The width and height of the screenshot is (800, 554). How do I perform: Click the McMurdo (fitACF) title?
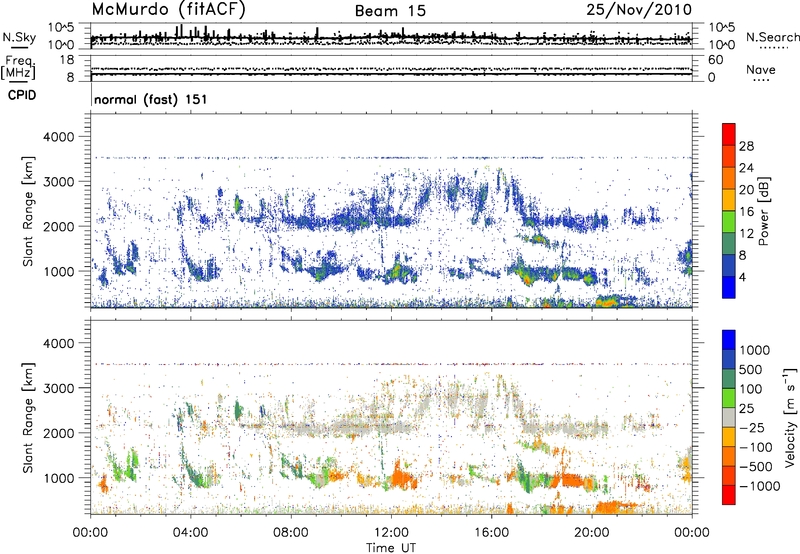(168, 10)
